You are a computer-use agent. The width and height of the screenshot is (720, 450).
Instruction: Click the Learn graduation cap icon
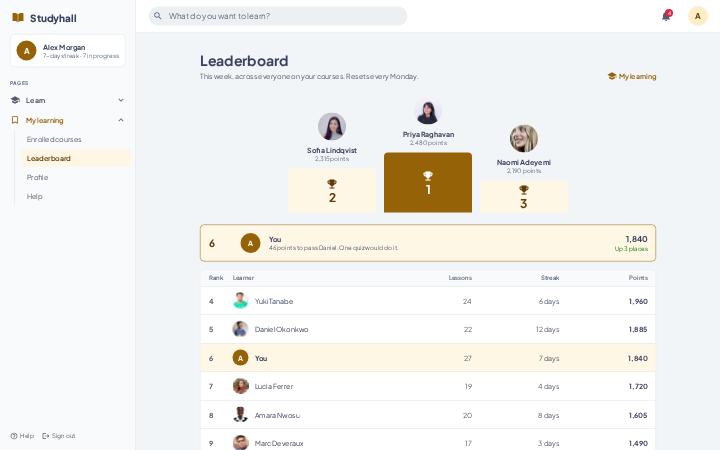click(15, 100)
